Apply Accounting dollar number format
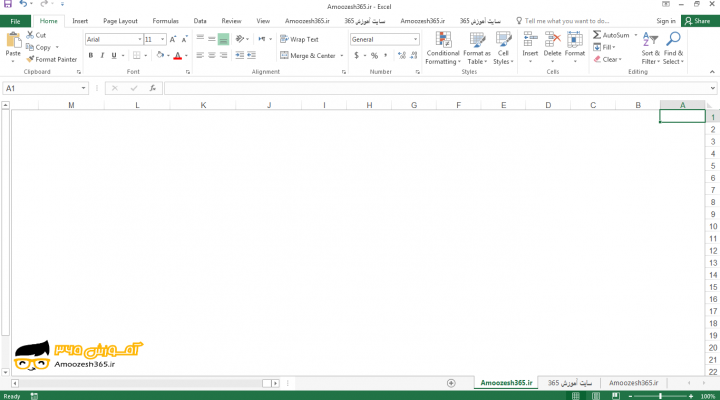This screenshot has width=720, height=400. 356,56
